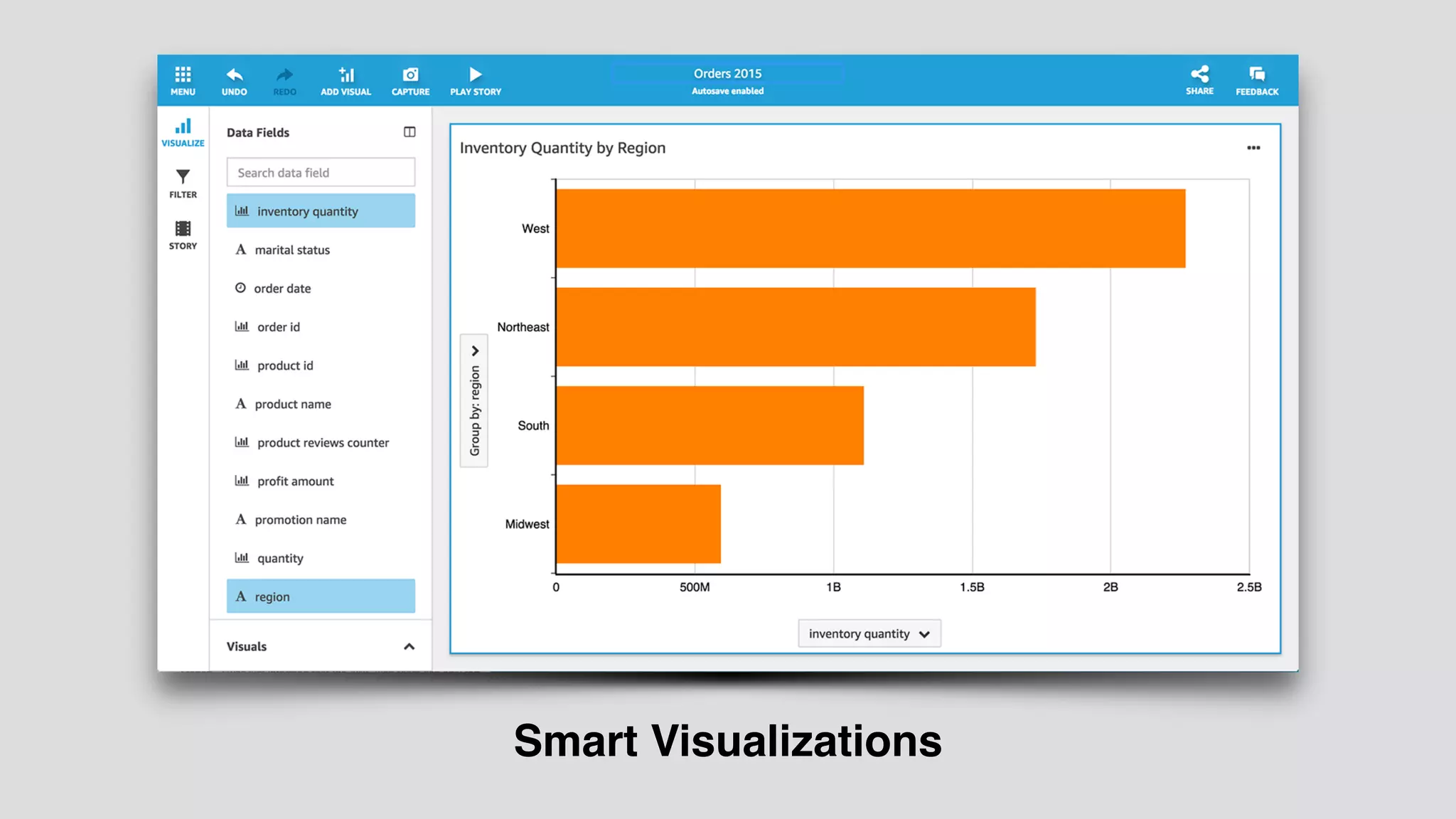1456x819 pixels.
Task: Click the Autosave enabled status text
Action: tap(727, 91)
